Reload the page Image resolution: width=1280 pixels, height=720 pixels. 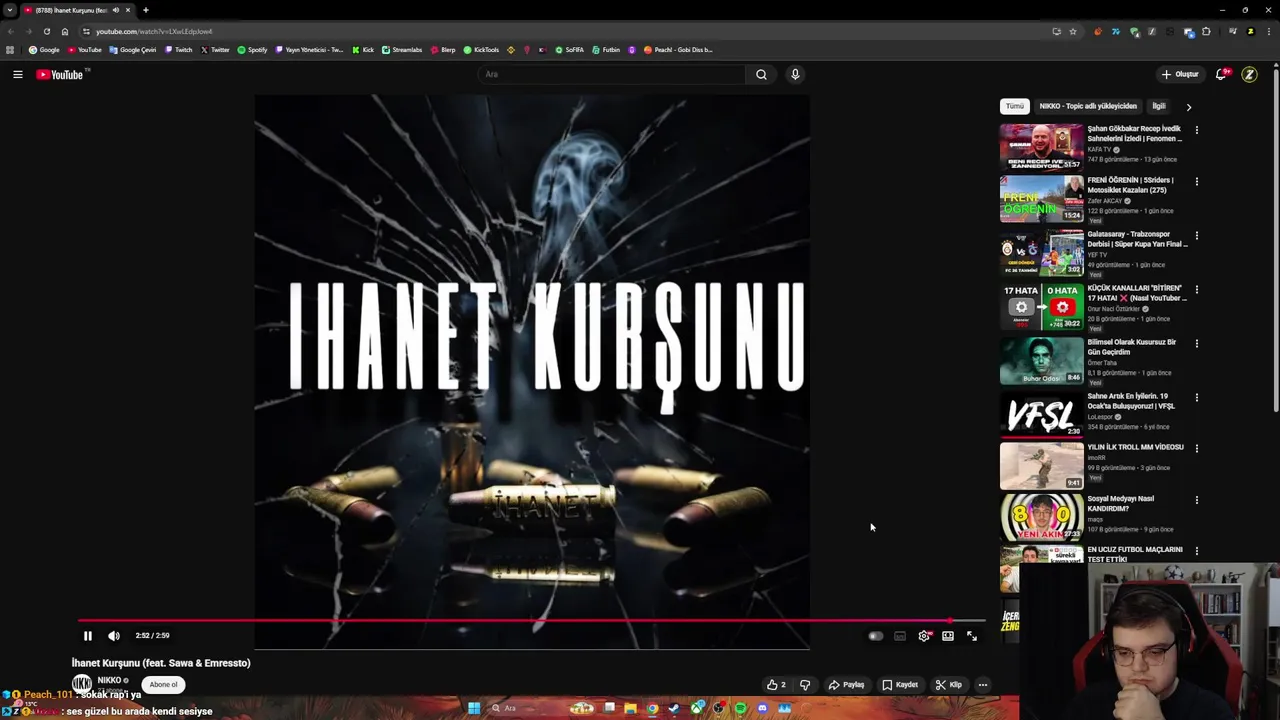[x=46, y=31]
